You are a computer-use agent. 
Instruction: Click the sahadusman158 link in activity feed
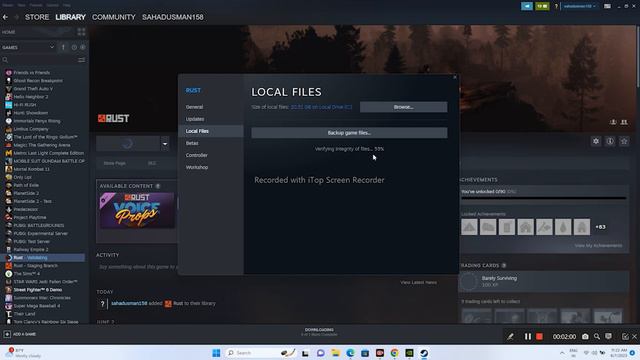tap(129, 304)
